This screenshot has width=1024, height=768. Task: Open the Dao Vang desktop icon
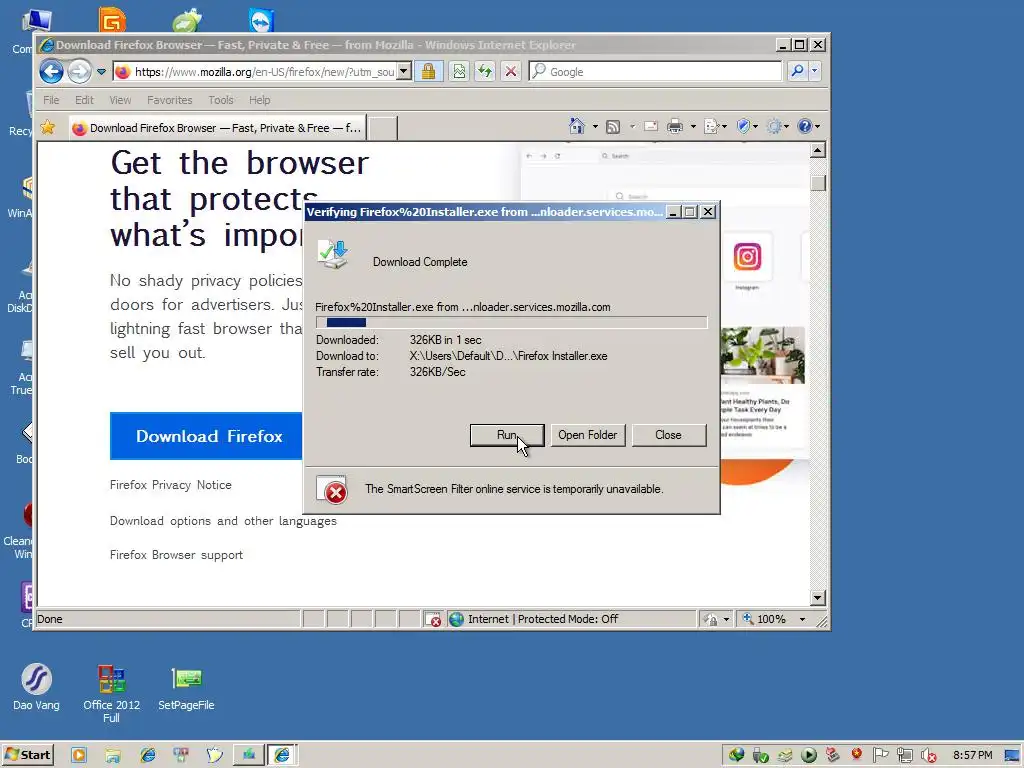pos(36,687)
